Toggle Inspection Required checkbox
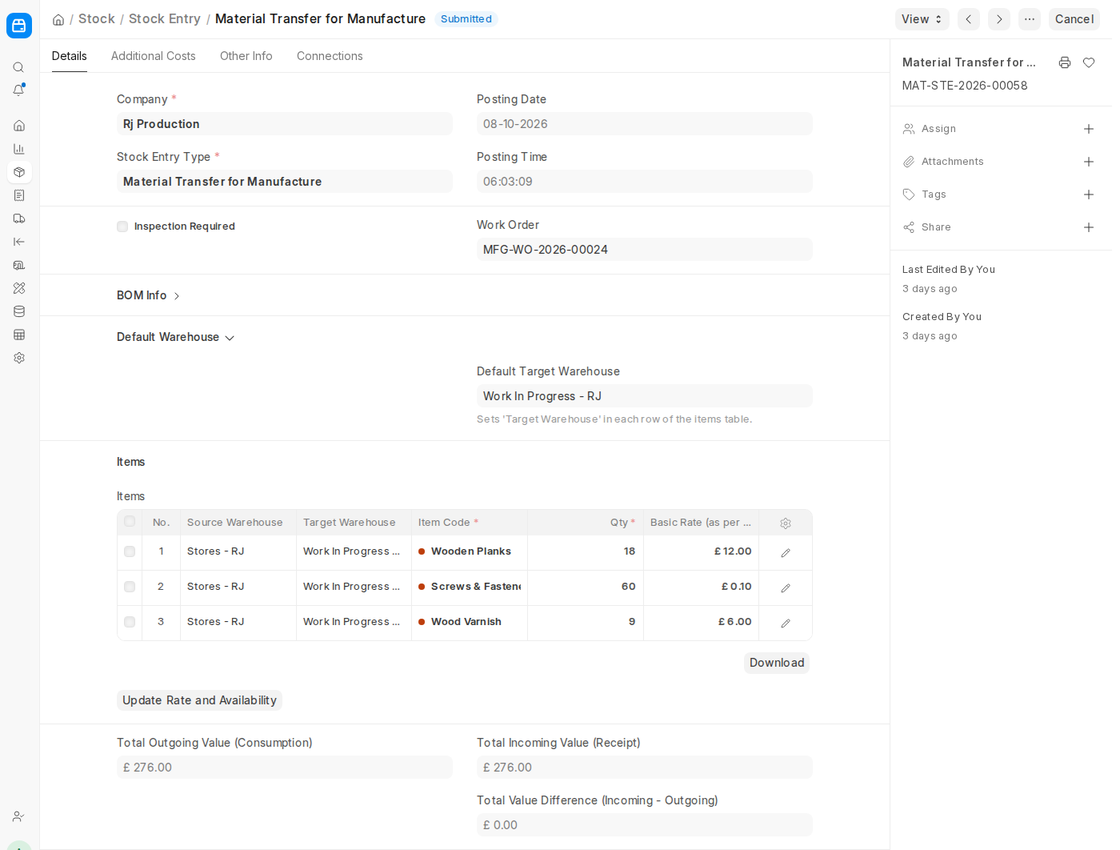 click(122, 226)
